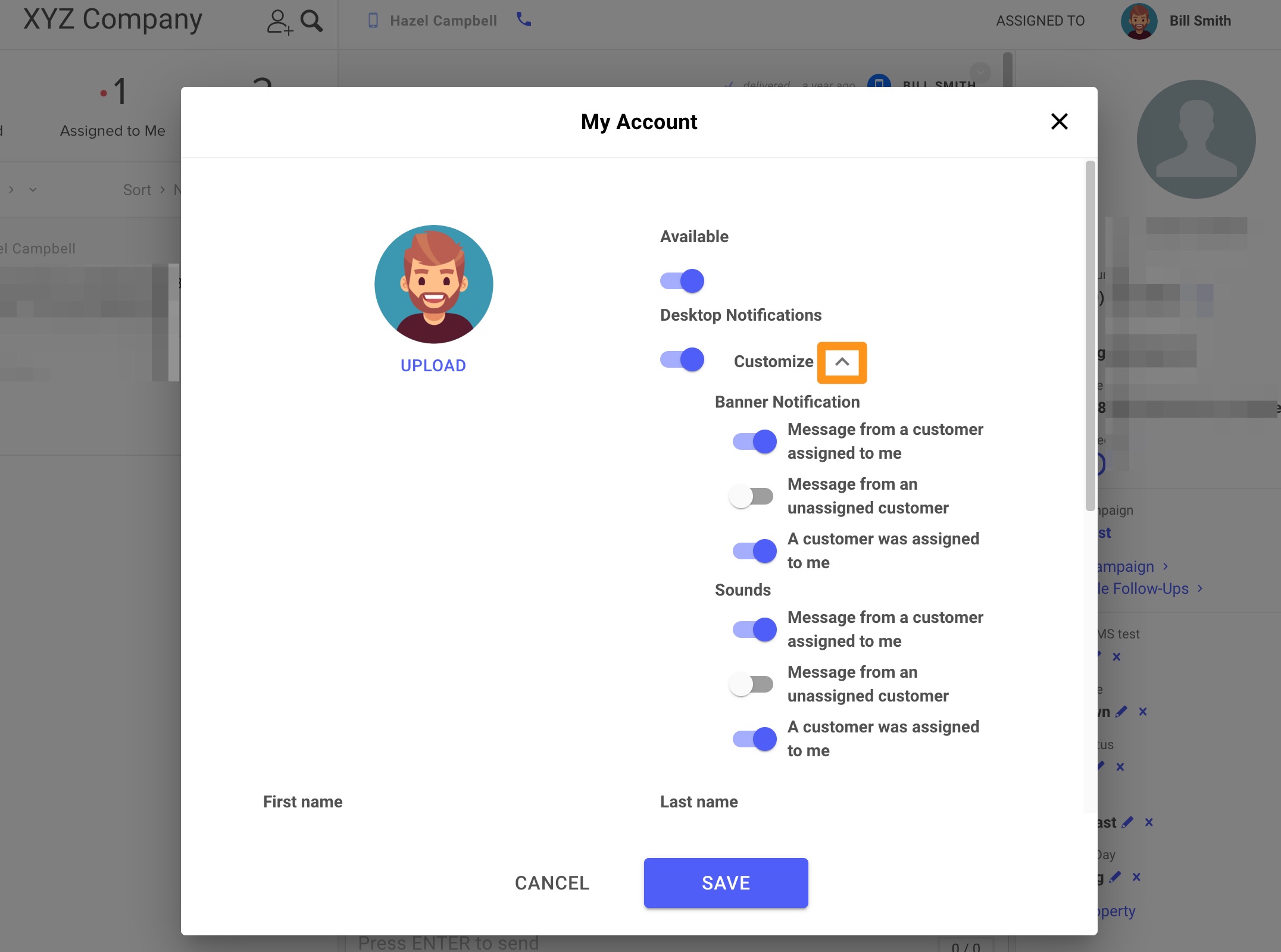Click the phone call icon

pos(524,20)
